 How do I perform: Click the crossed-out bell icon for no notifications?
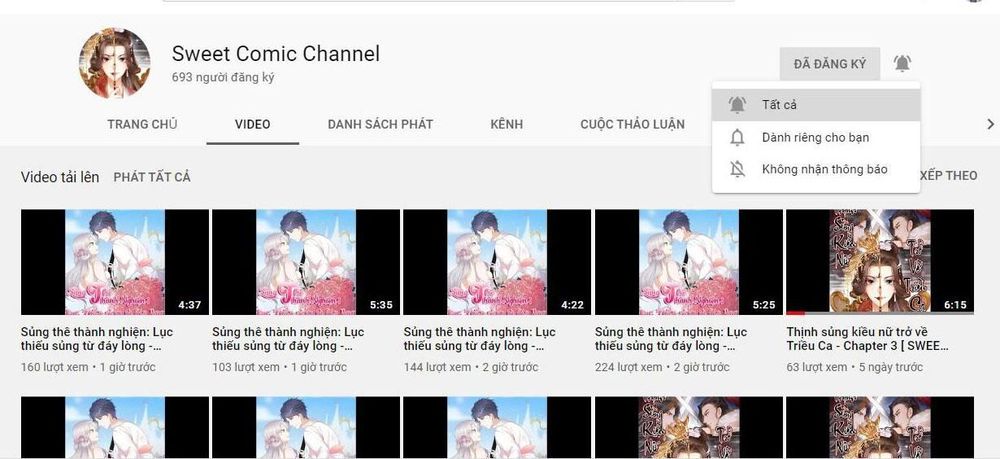(x=738, y=169)
